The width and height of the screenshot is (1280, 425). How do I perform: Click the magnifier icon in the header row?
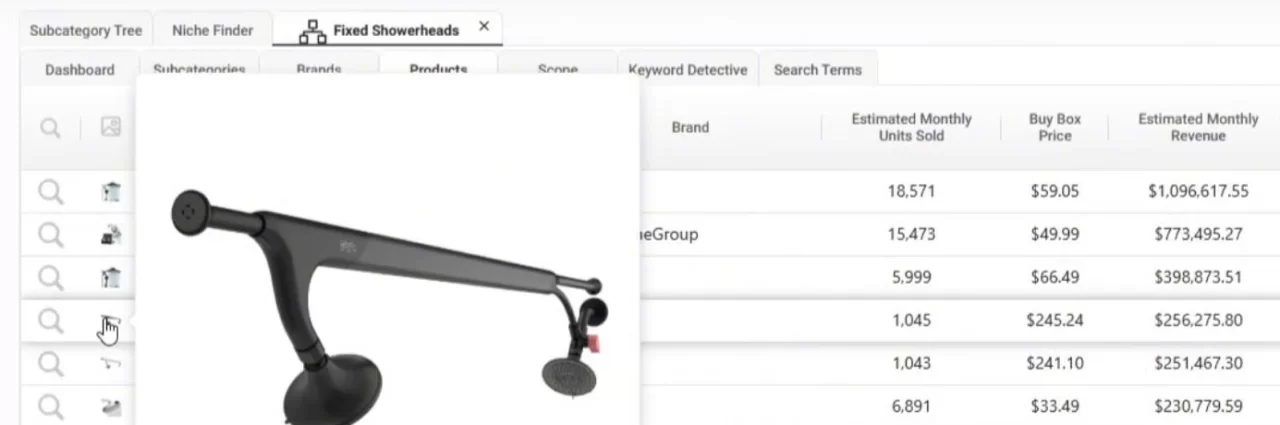(50, 127)
